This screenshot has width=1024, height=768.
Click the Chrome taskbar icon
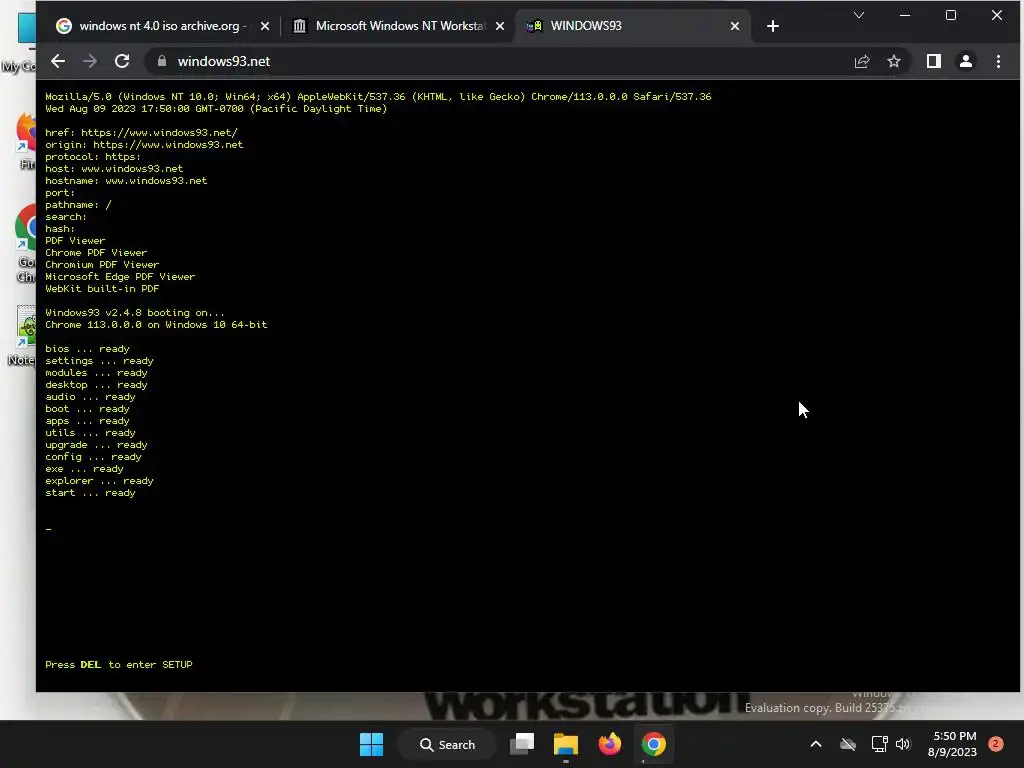point(653,744)
